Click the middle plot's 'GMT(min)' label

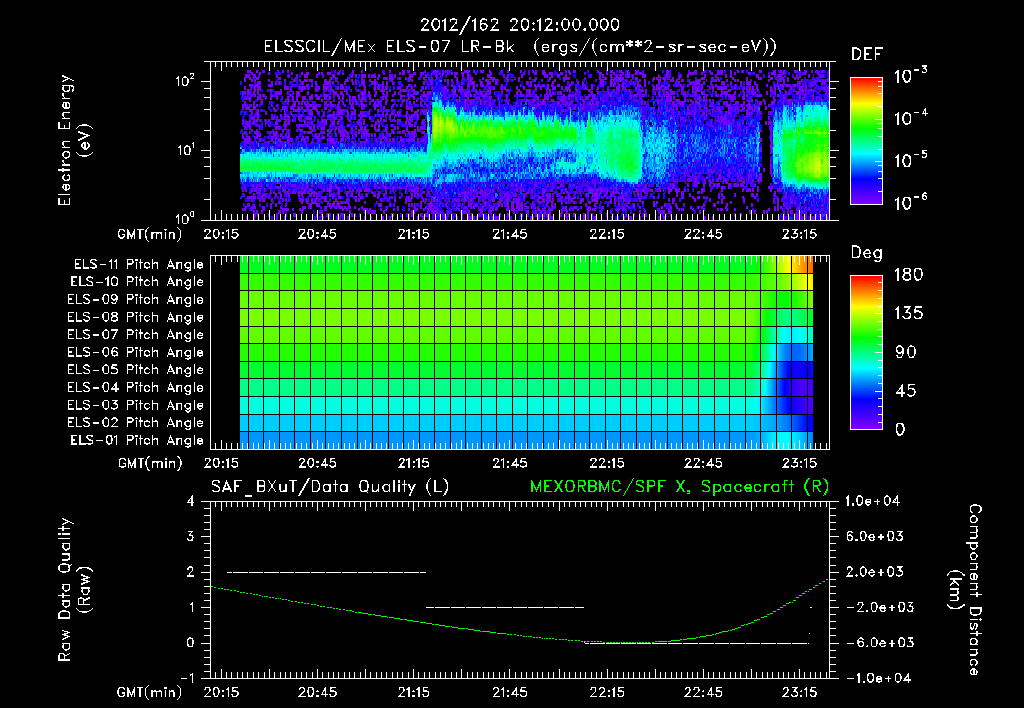tap(150, 463)
